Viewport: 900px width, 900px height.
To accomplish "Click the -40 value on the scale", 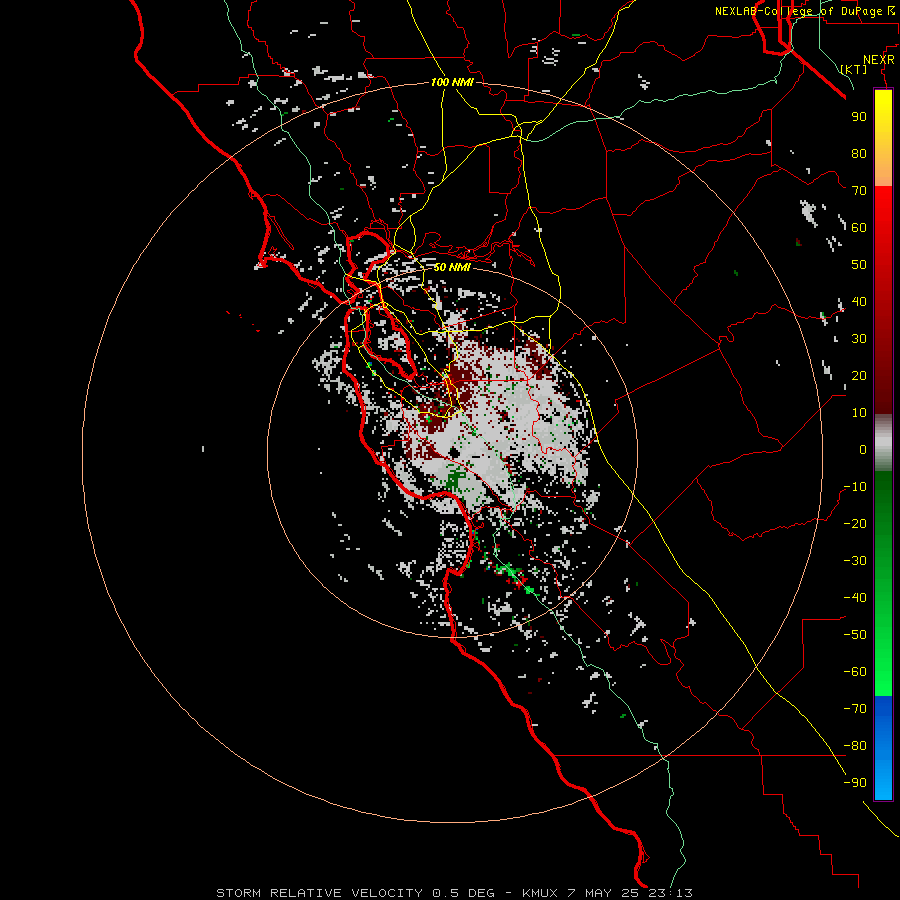I will [855, 598].
